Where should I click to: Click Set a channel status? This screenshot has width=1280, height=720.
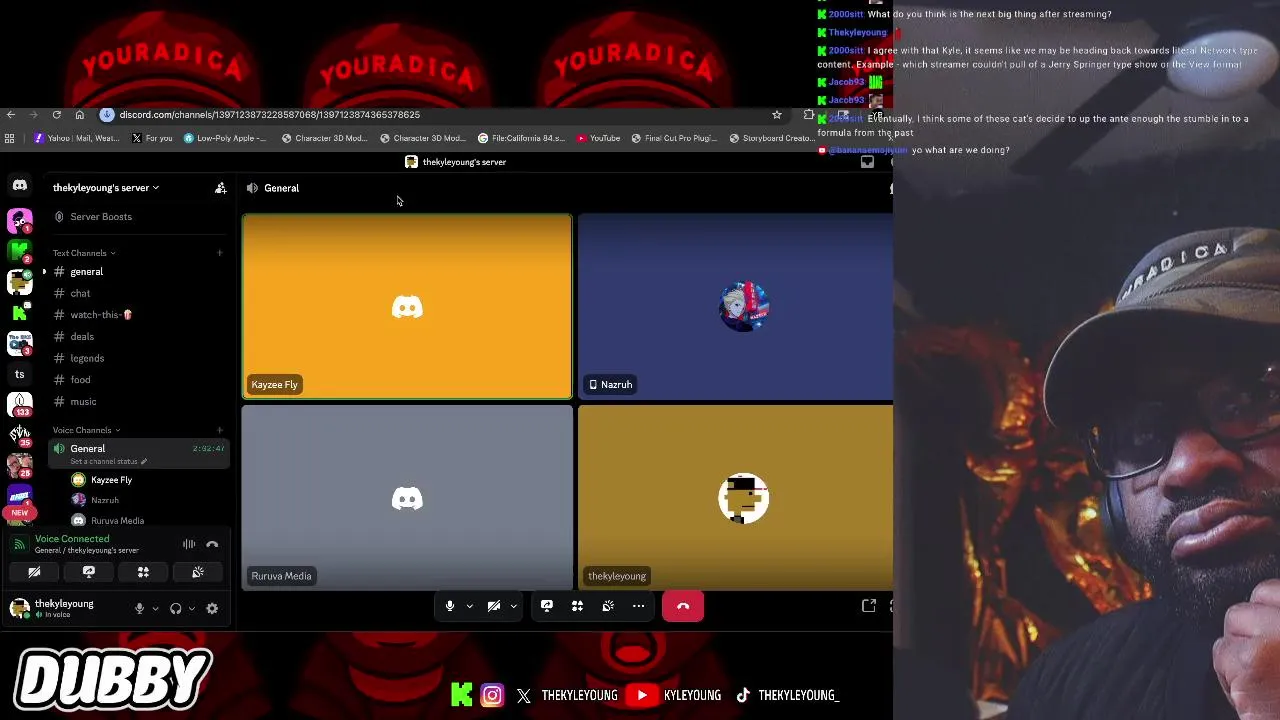108,462
